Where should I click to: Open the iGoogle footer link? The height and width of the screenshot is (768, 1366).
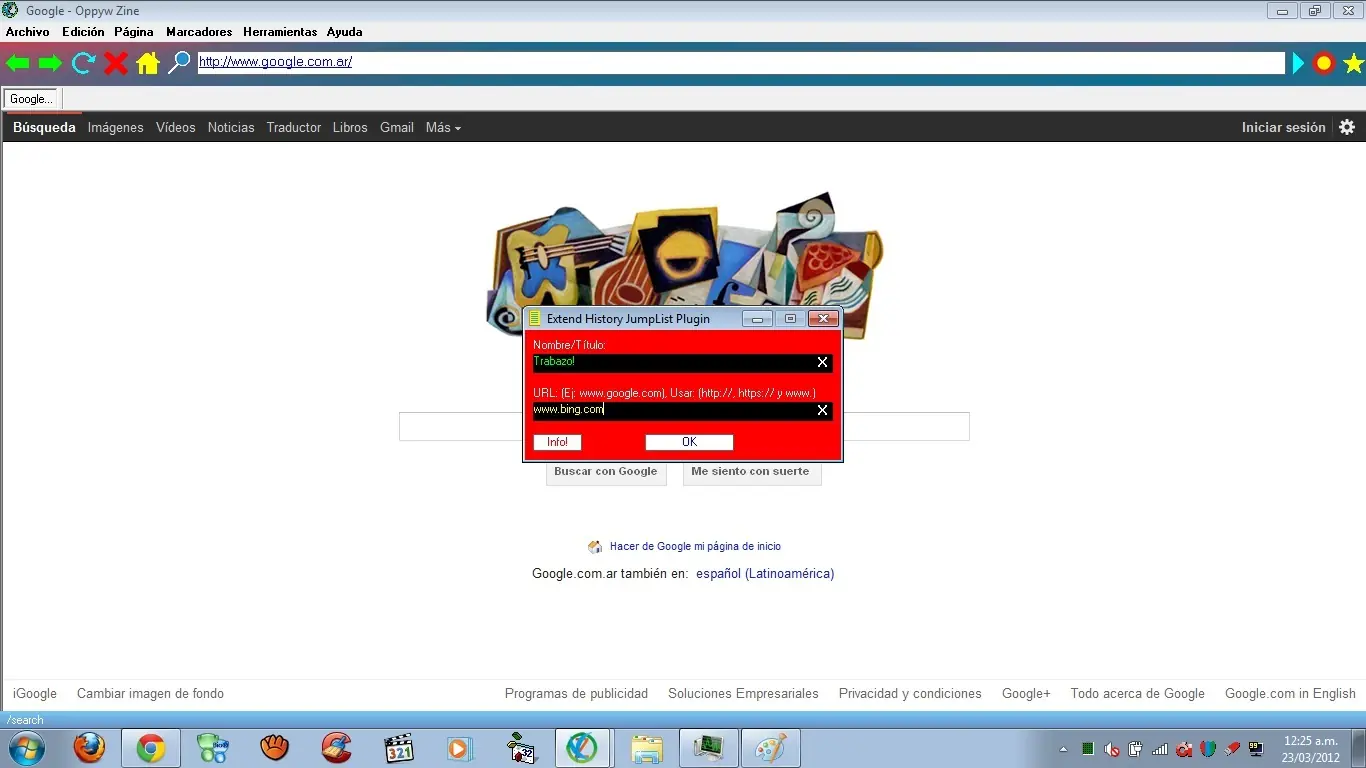click(x=34, y=694)
